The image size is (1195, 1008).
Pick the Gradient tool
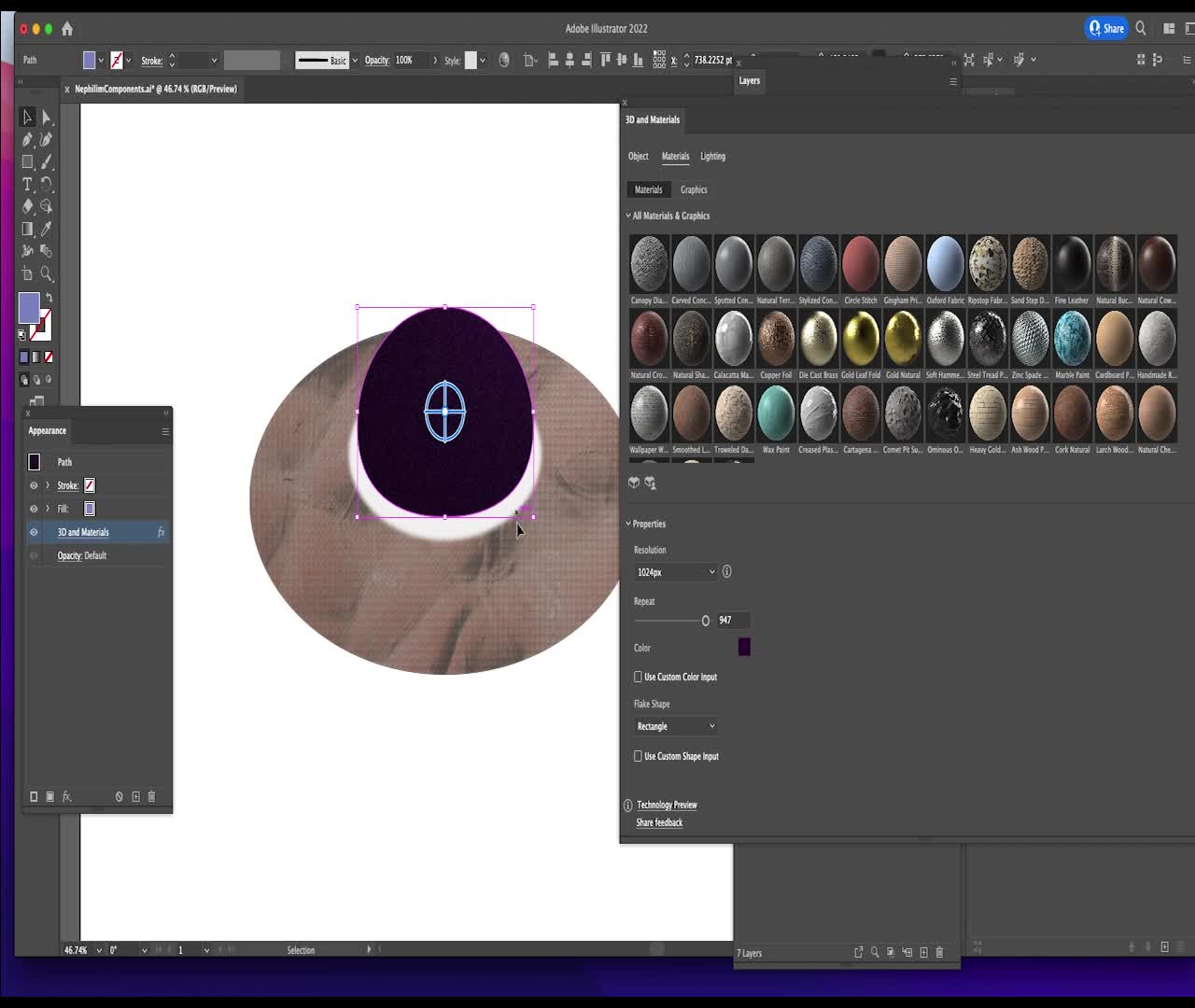pos(28,229)
